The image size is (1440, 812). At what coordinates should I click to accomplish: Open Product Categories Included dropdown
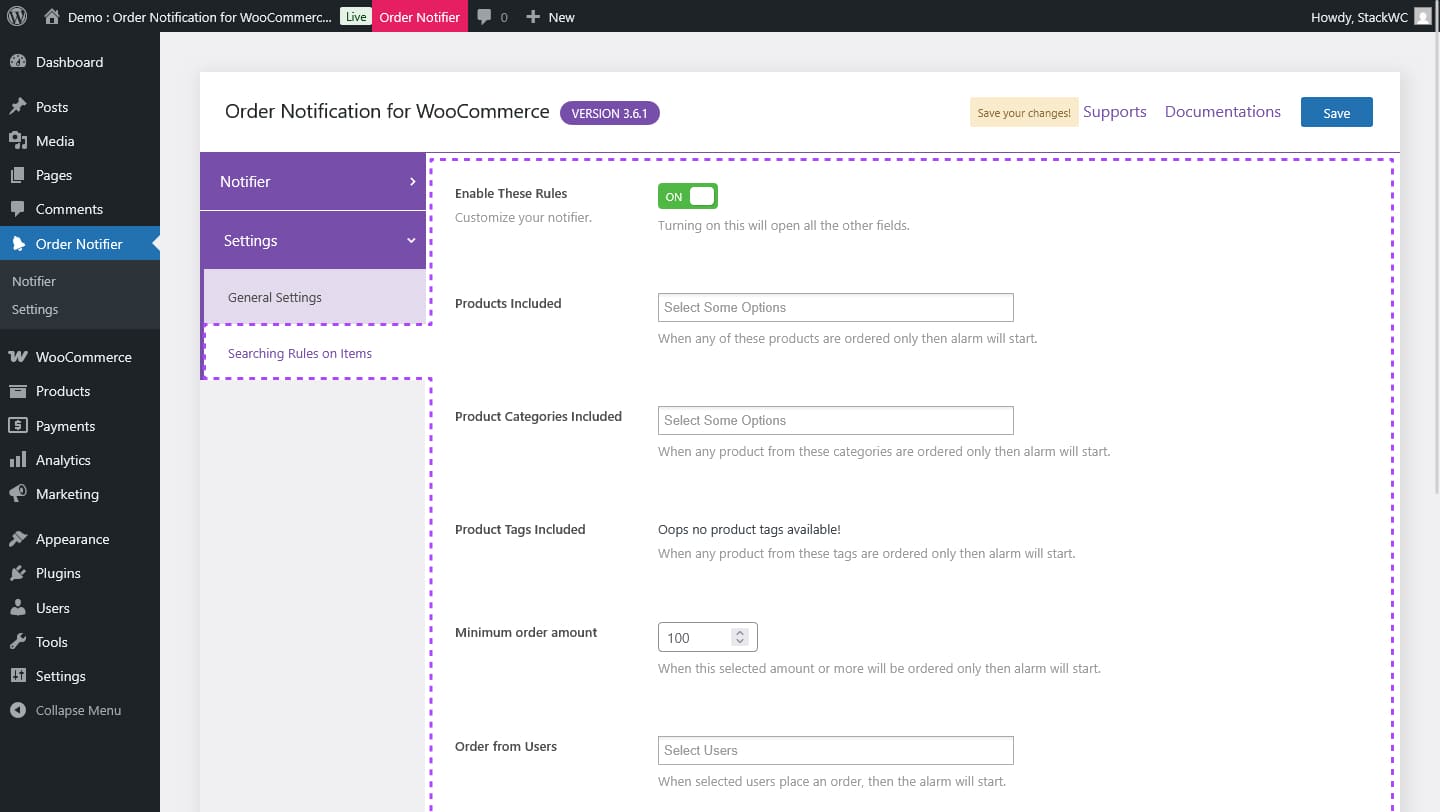835,420
